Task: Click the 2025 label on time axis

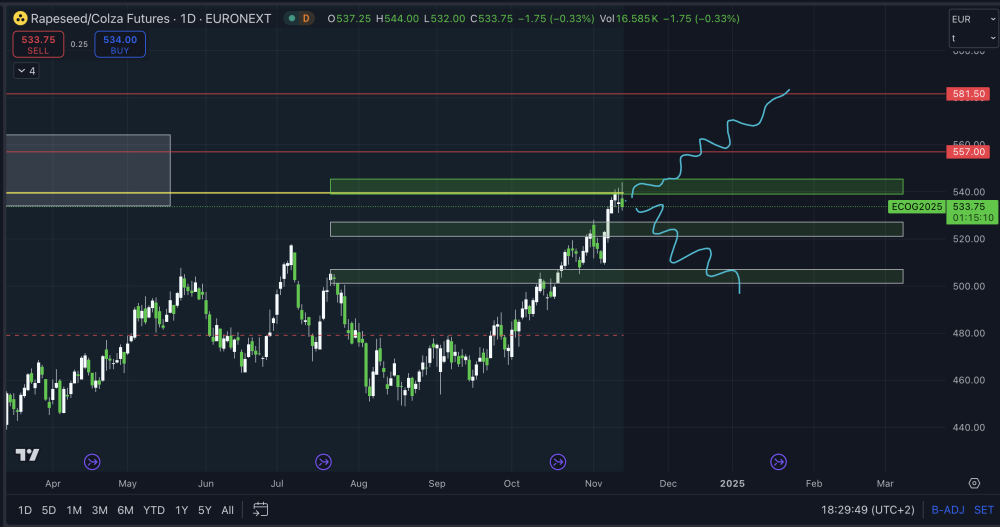Action: (732, 484)
